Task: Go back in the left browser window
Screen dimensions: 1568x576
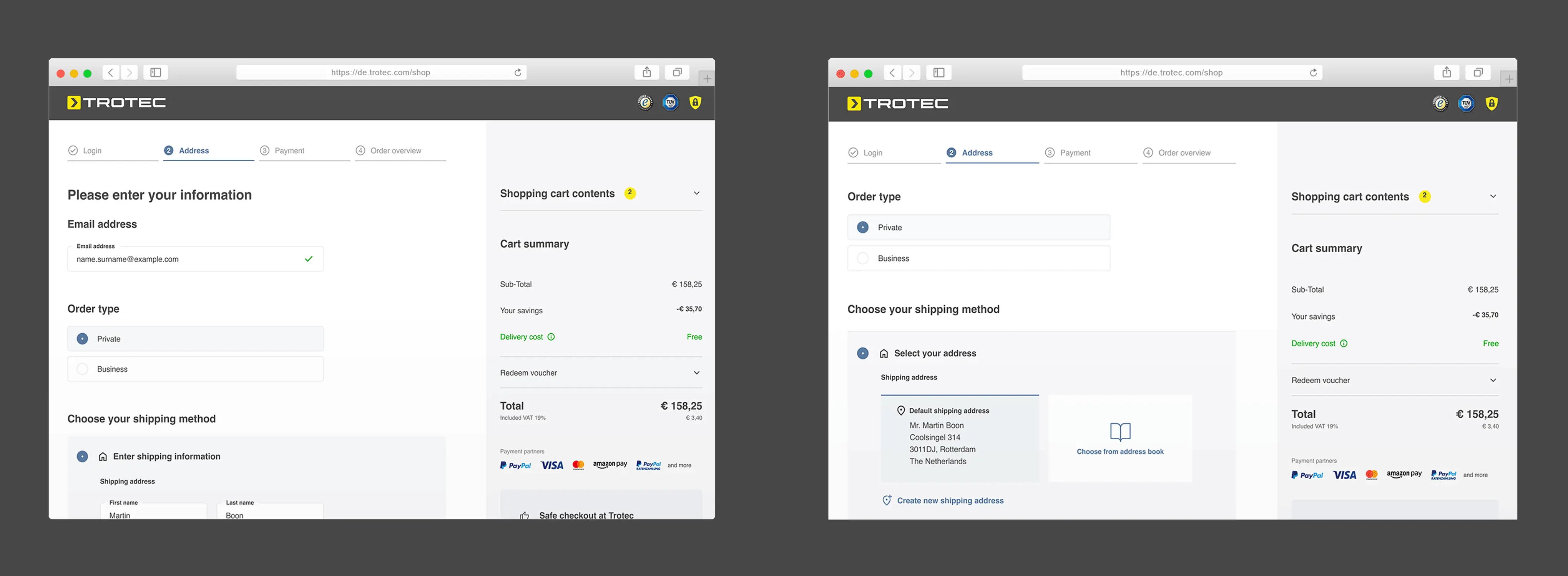Action: (x=111, y=72)
